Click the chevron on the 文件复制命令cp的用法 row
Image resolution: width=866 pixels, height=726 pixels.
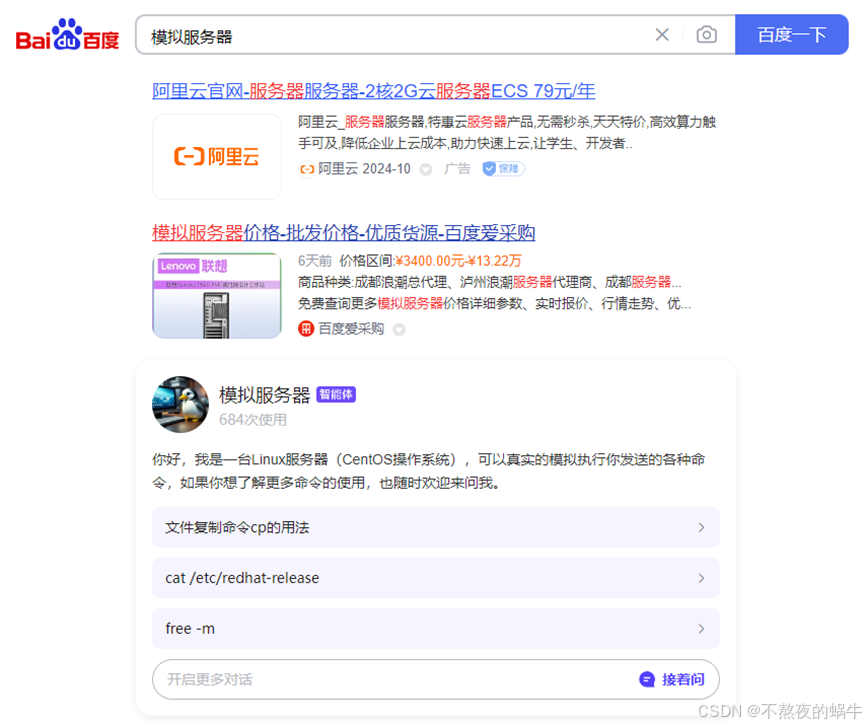pyautogui.click(x=701, y=528)
